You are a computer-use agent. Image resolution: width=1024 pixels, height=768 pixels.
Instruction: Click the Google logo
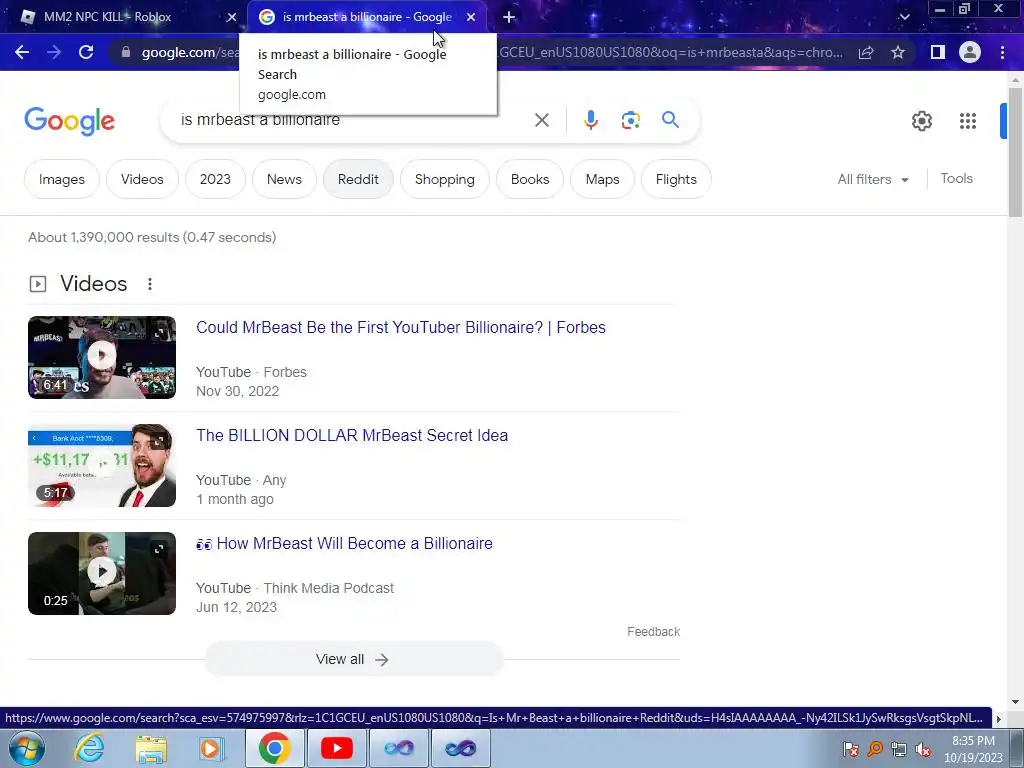pyautogui.click(x=69, y=121)
